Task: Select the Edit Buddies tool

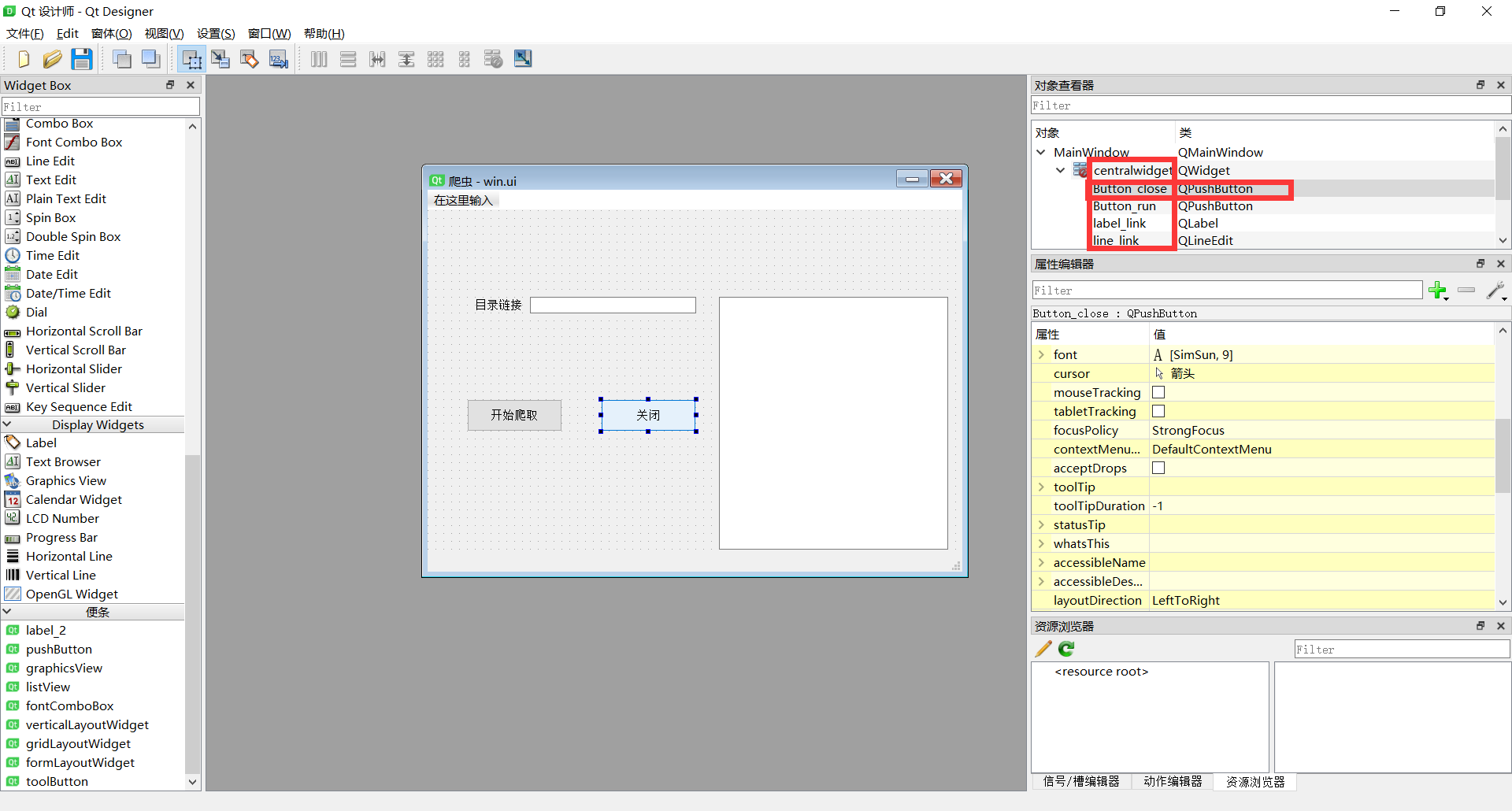Action: 250,59
